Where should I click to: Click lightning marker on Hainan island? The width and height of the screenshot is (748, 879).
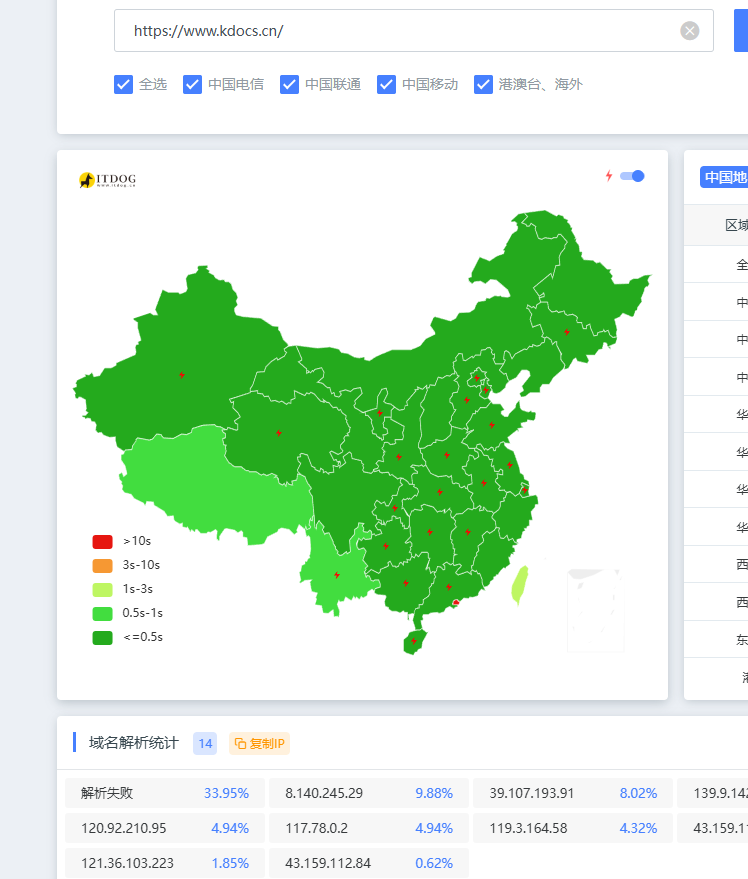pyautogui.click(x=414, y=641)
